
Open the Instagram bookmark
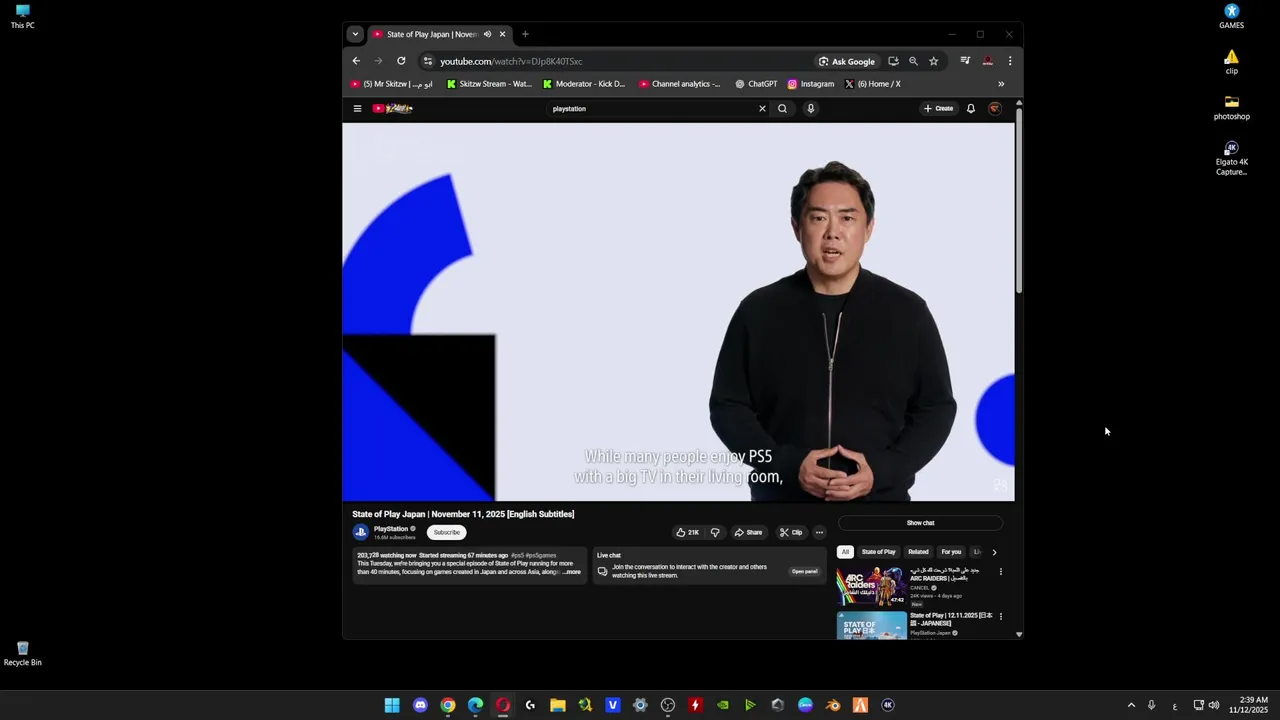click(x=811, y=84)
